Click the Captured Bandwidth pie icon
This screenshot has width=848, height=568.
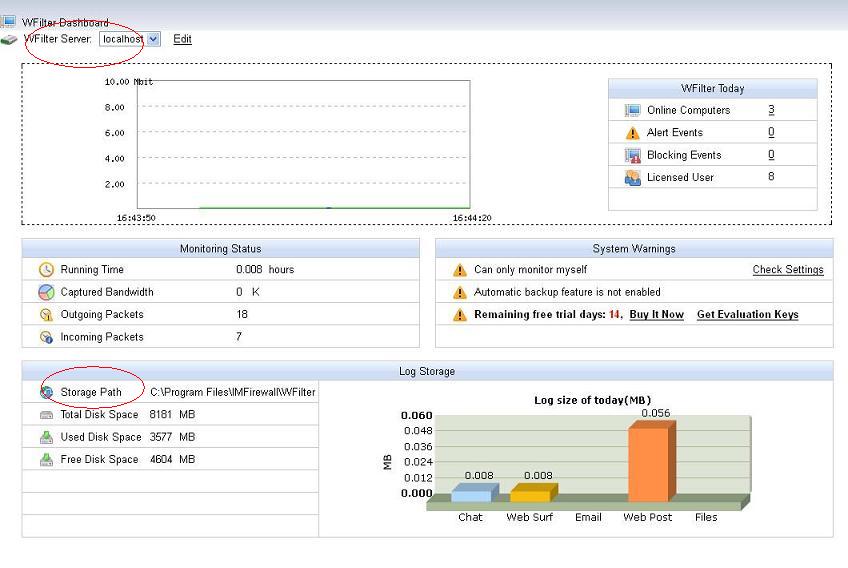tap(47, 292)
